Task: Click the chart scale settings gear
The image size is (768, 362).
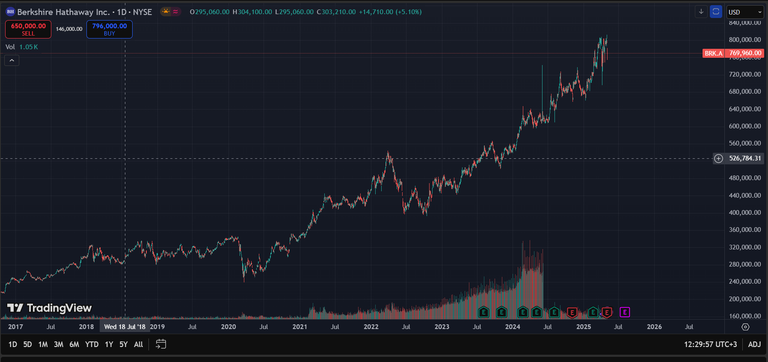Action: [x=745, y=327]
